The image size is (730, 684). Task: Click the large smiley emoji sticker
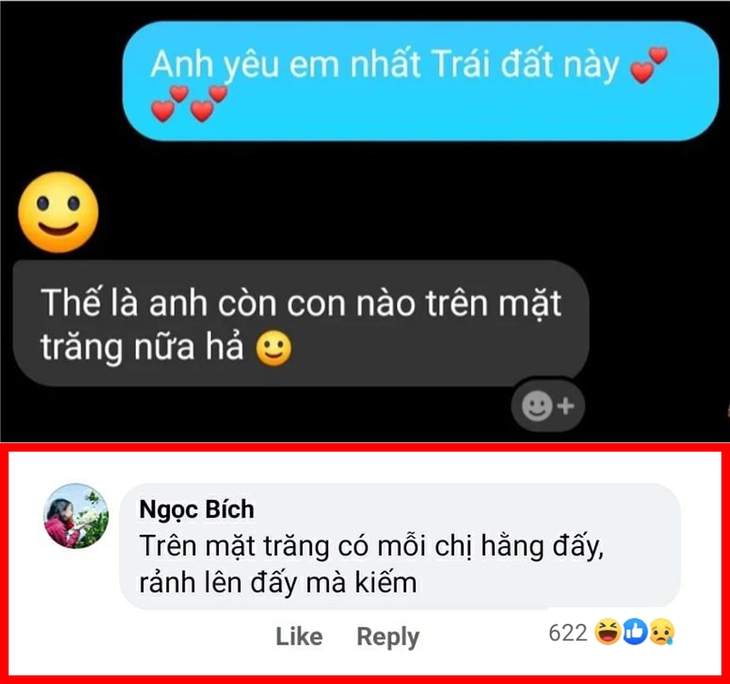coord(60,212)
